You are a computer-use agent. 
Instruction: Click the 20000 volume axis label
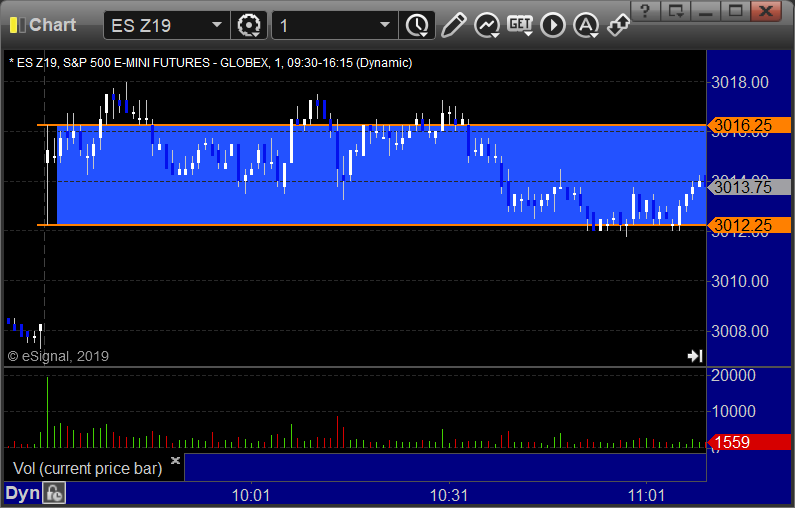[733, 376]
